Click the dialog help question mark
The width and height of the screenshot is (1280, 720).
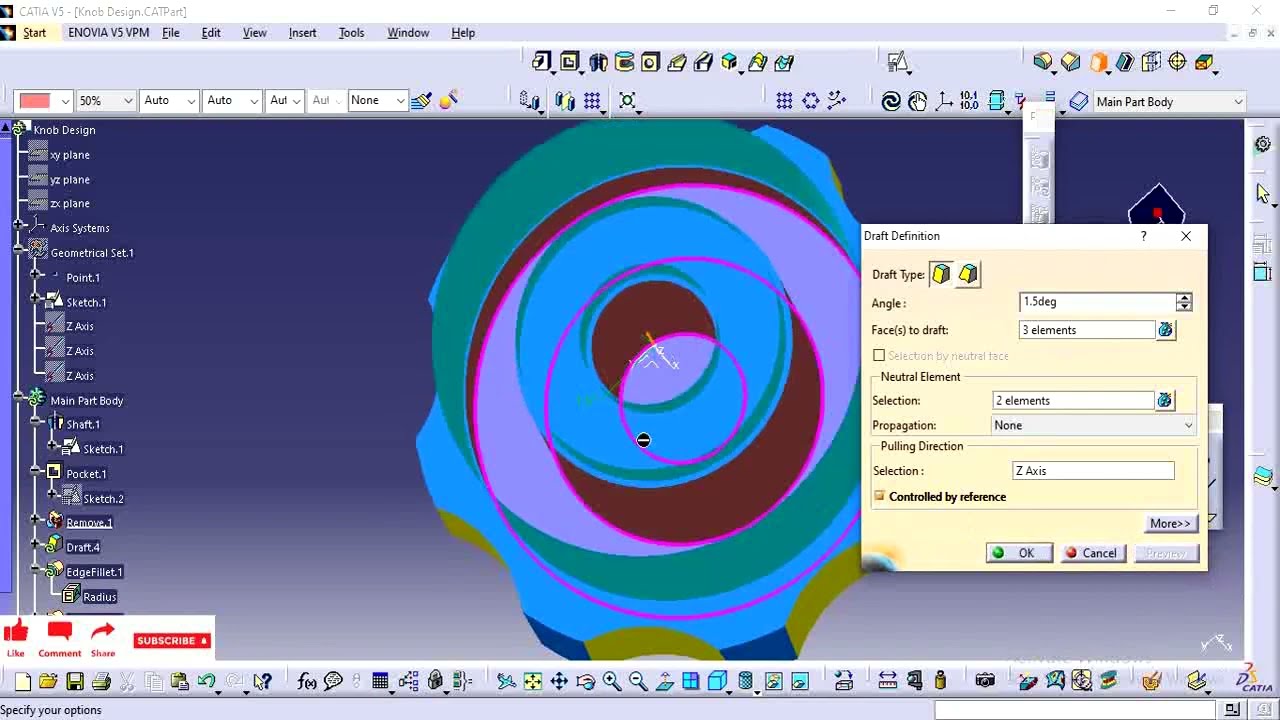coord(1143,236)
